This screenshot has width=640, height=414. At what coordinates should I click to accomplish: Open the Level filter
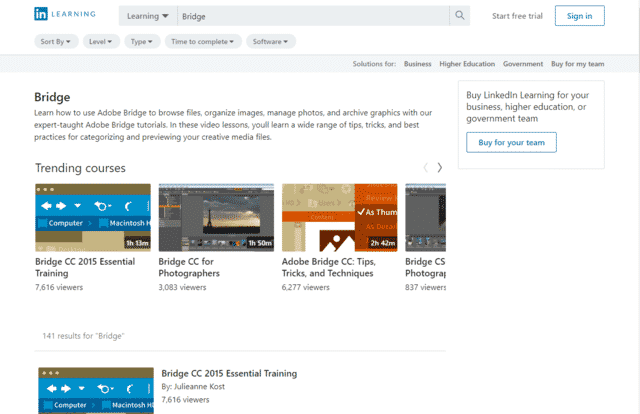click(101, 42)
